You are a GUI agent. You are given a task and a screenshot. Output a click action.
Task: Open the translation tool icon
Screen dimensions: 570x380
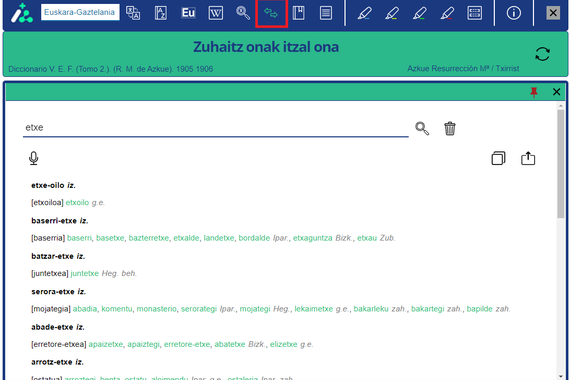[x=133, y=13]
